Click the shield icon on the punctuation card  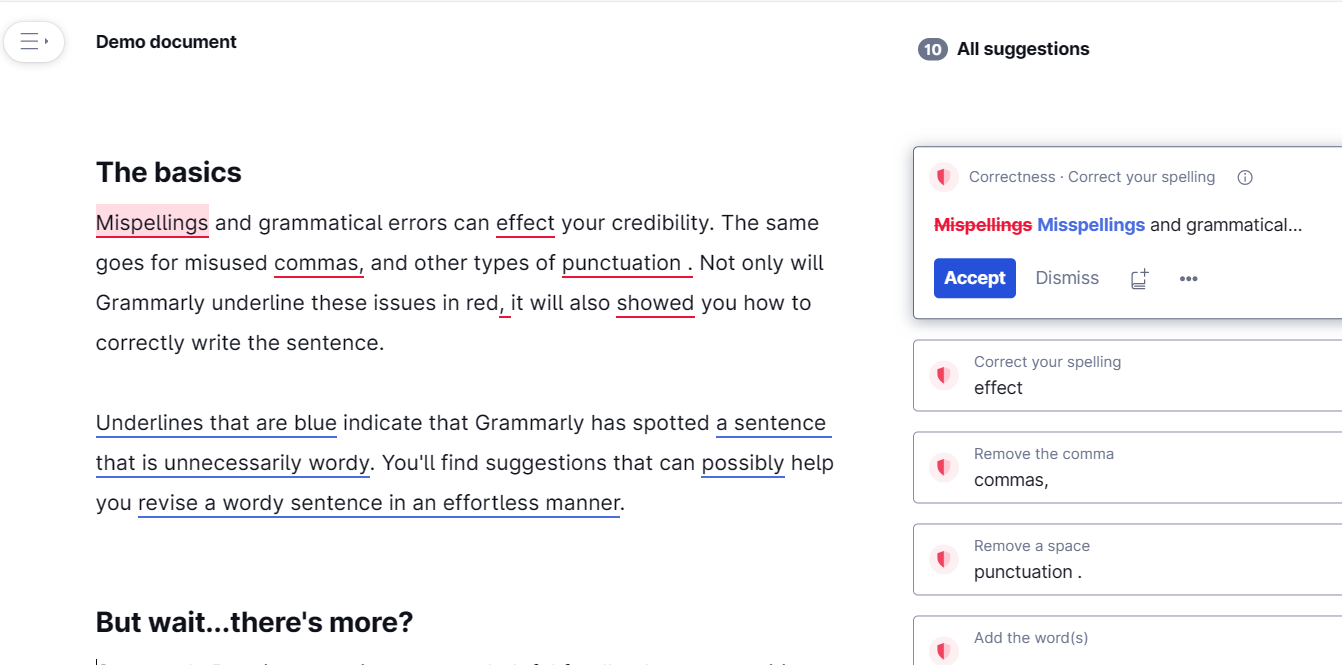[943, 559]
